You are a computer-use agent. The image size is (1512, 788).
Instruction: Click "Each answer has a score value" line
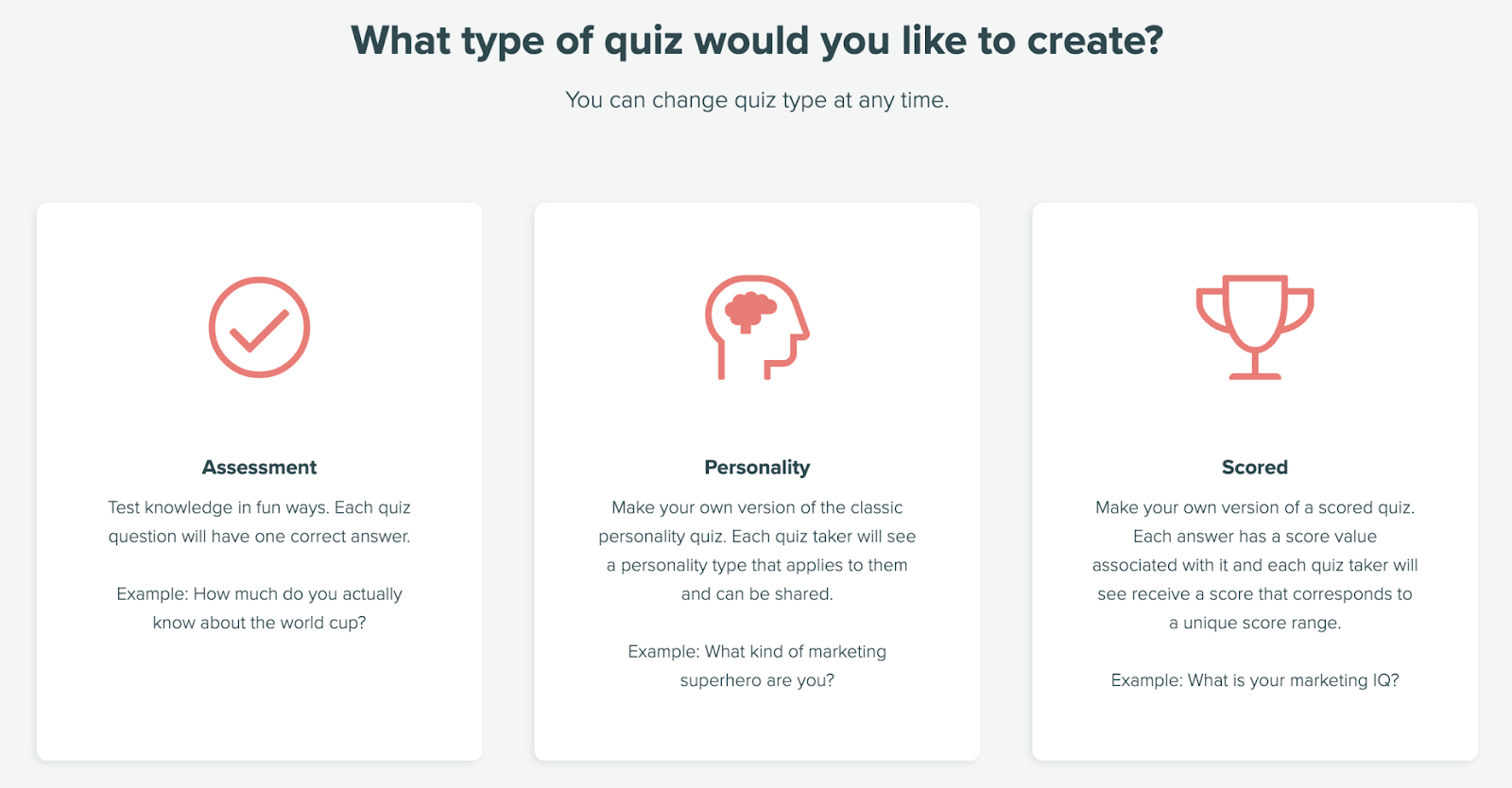pyautogui.click(x=1254, y=537)
